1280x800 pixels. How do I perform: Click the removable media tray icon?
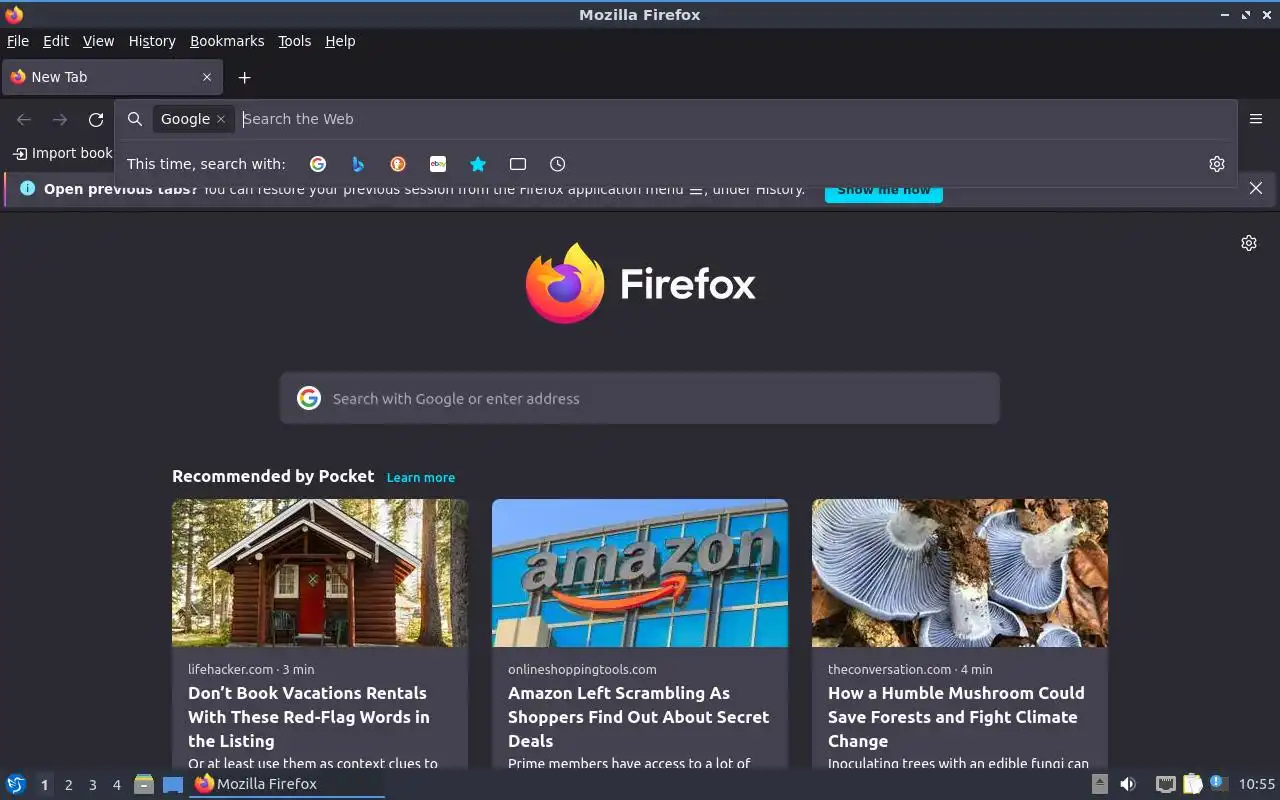(1100, 784)
